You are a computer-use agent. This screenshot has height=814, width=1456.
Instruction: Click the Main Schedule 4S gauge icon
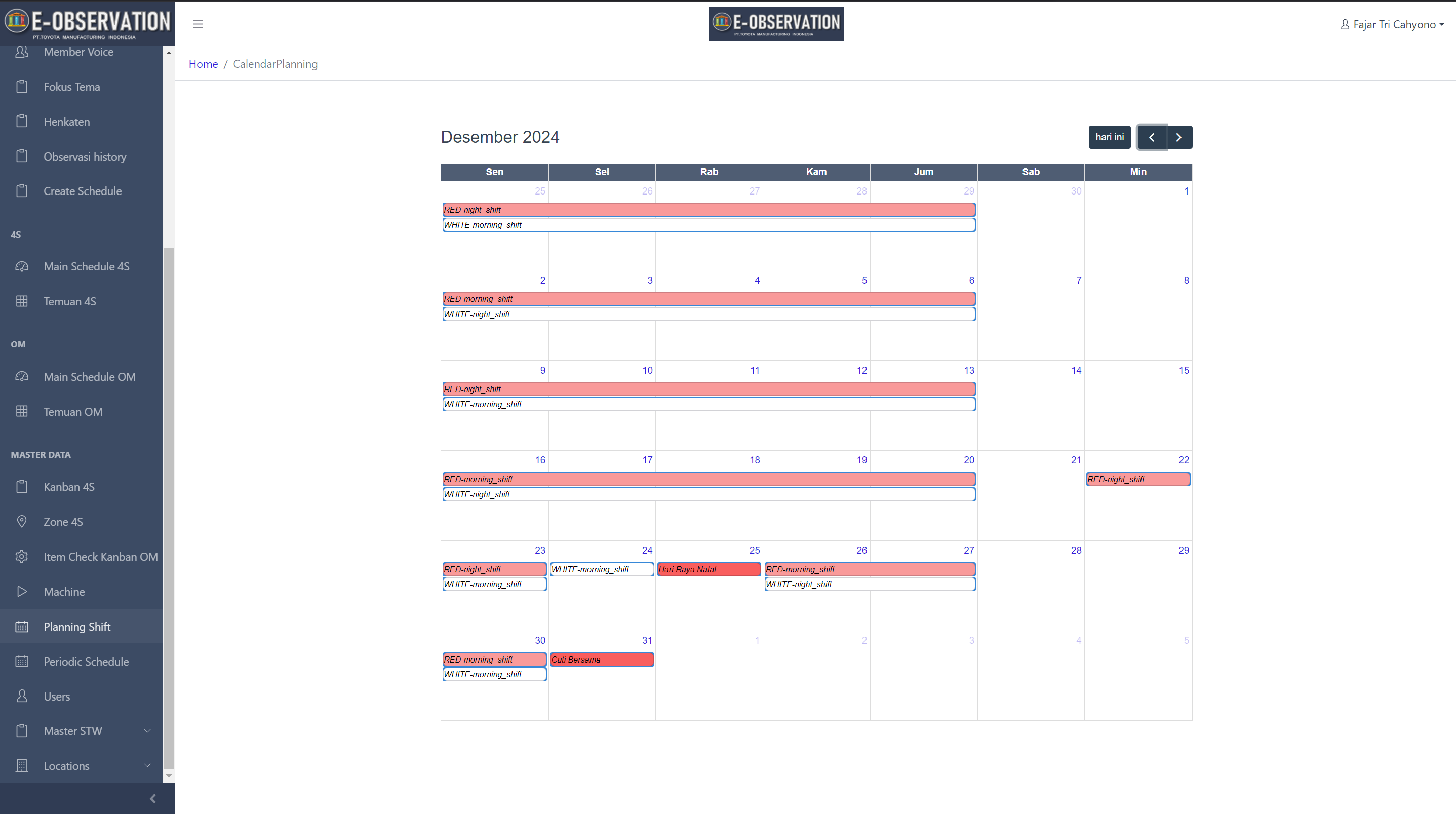point(21,266)
